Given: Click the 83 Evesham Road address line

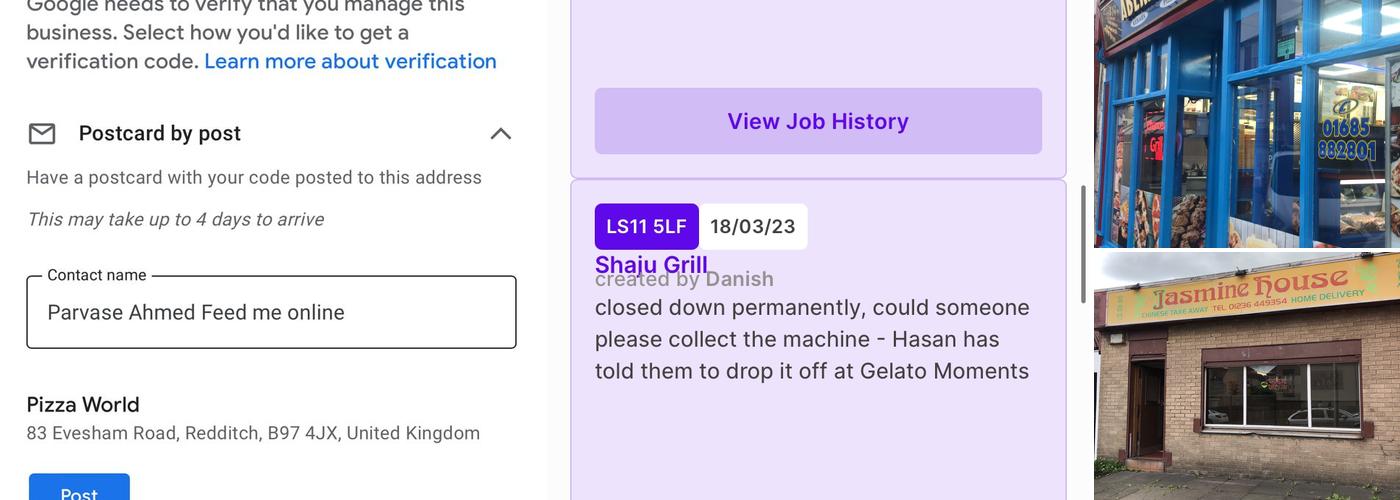Looking at the screenshot, I should coord(253,434).
